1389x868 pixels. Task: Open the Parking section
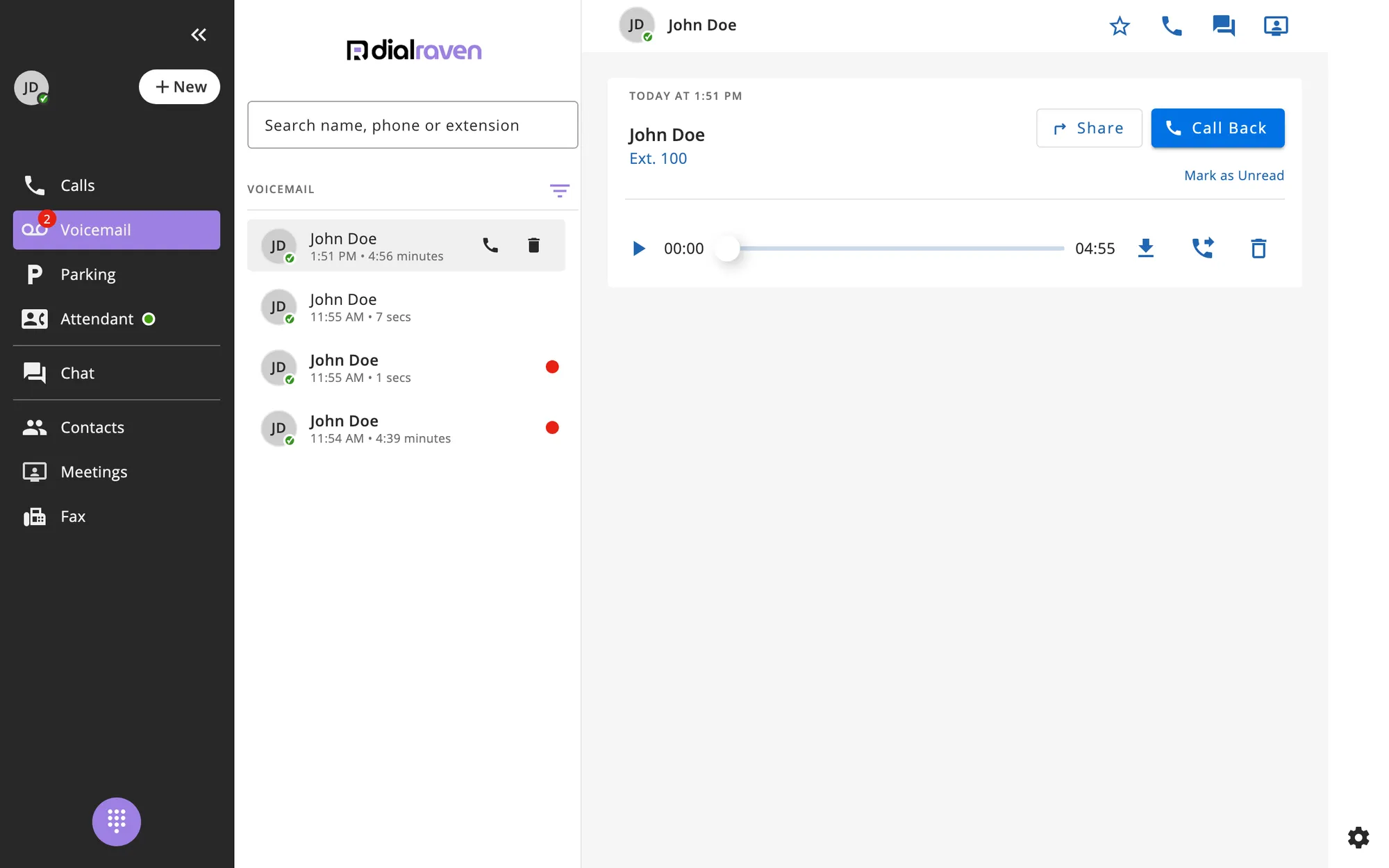(117, 274)
